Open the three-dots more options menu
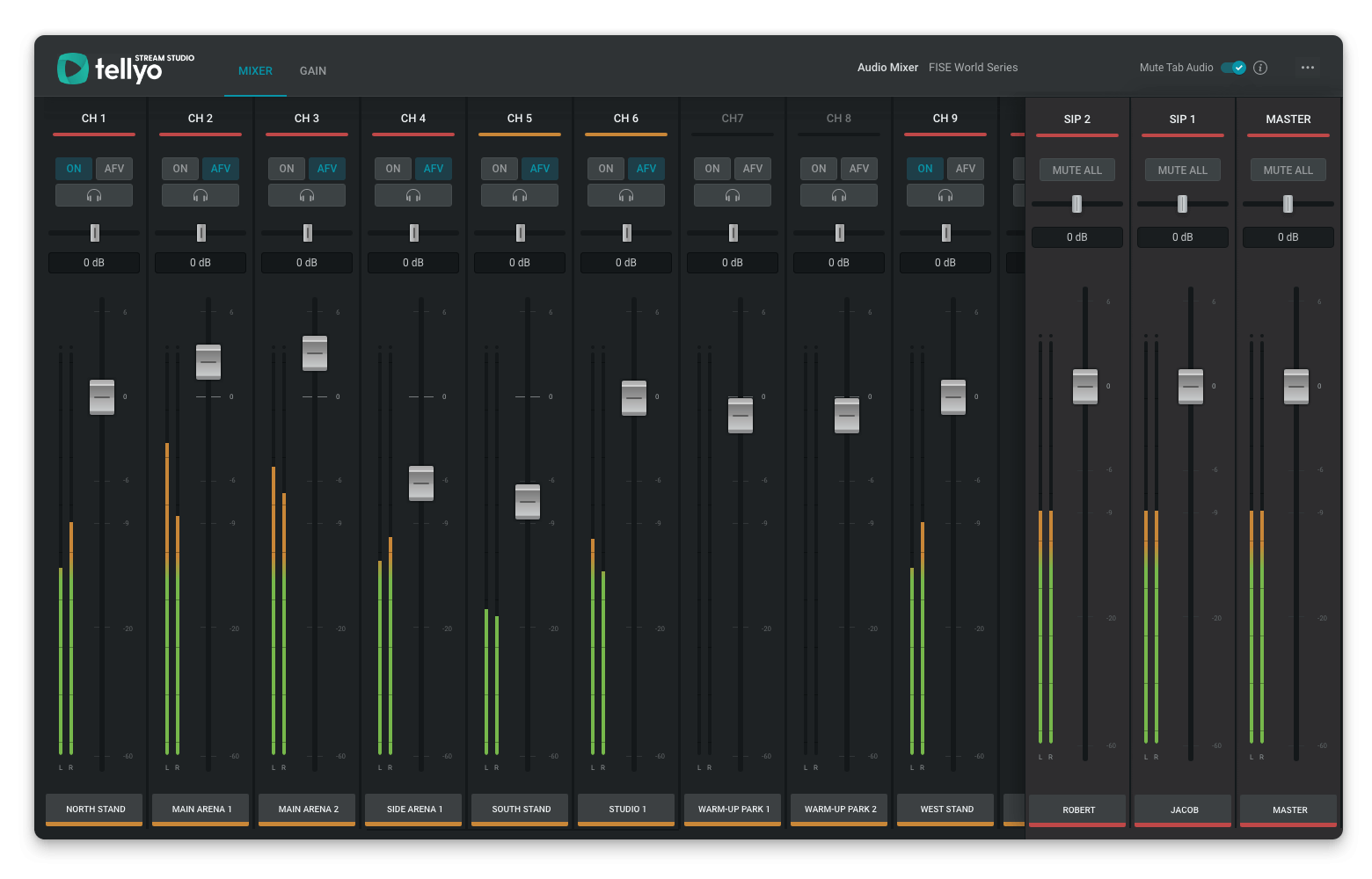Image resolution: width=1372 pixels, height=879 pixels. point(1308,68)
